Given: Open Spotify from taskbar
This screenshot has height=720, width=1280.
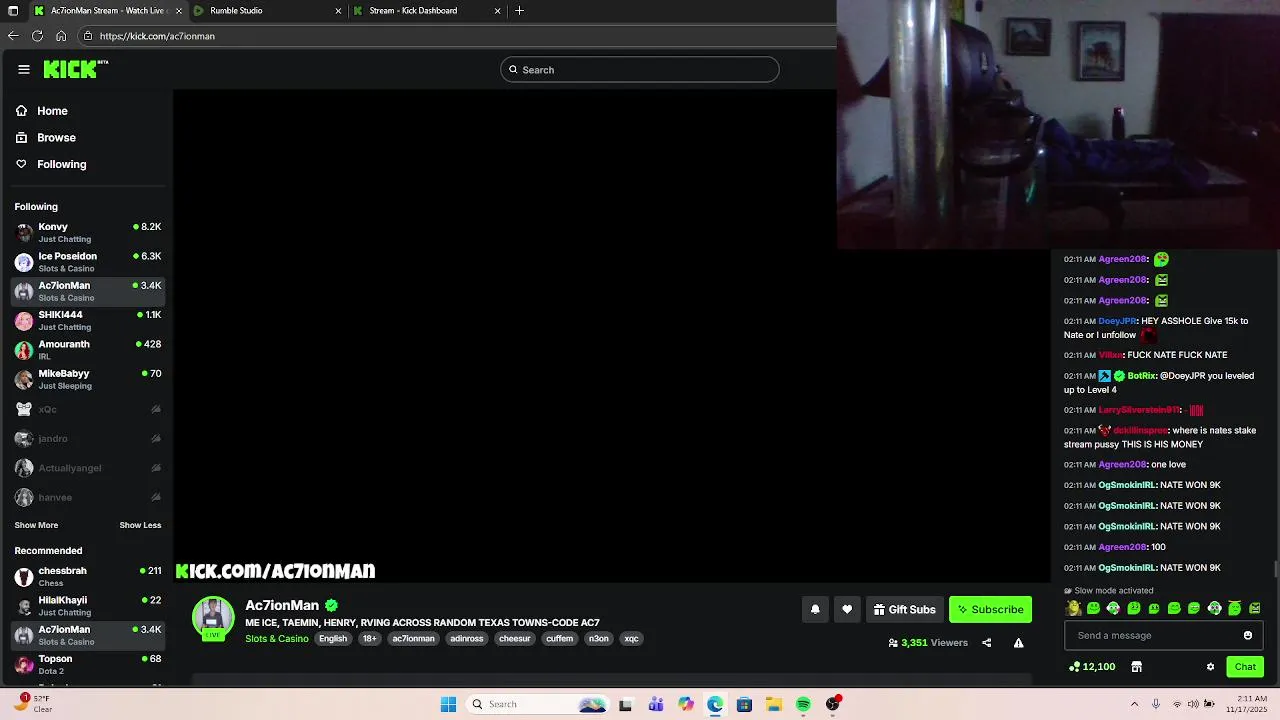Looking at the screenshot, I should [x=803, y=704].
